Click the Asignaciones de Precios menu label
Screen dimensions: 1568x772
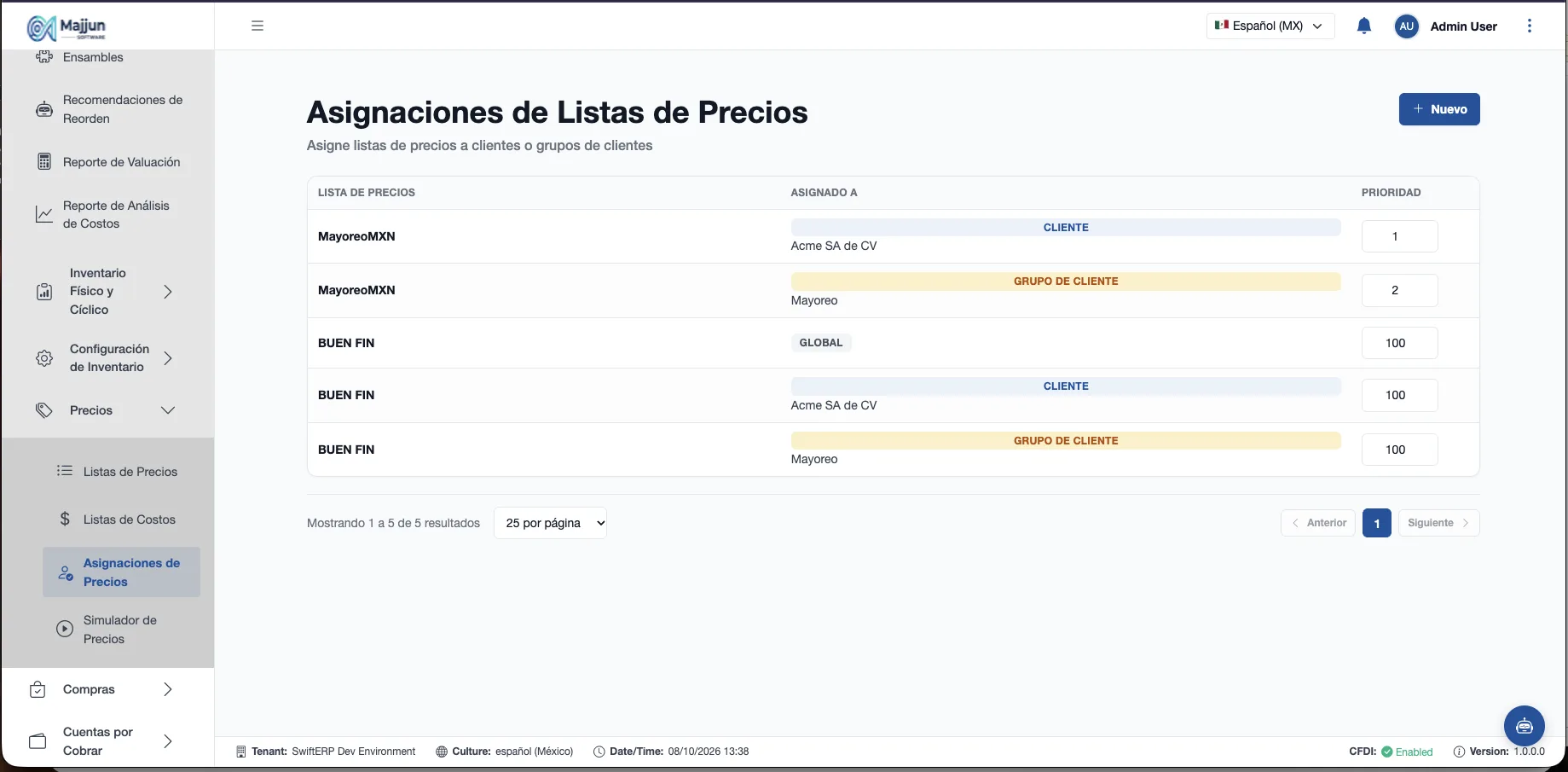tap(131, 572)
